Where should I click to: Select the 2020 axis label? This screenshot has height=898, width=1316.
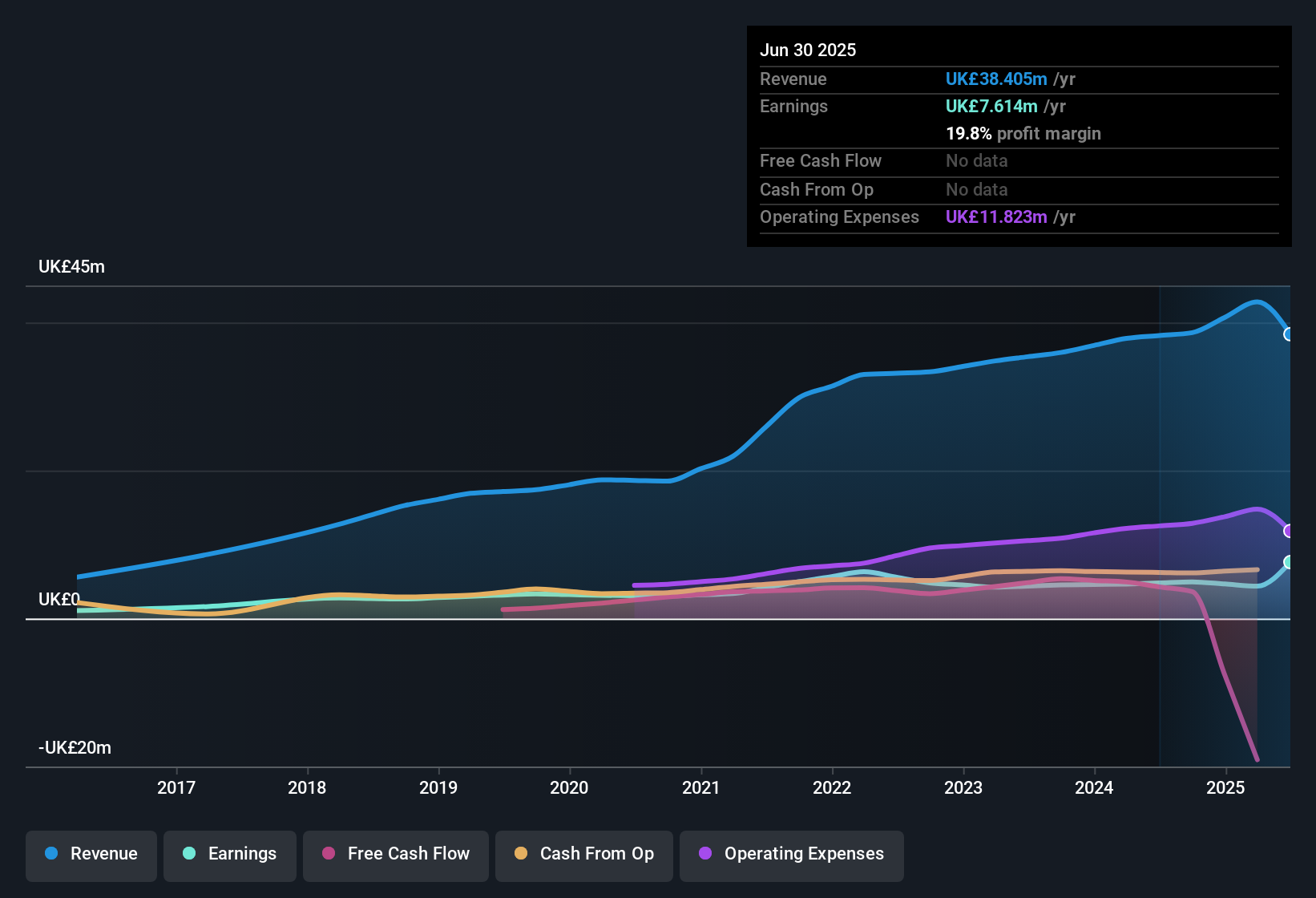[569, 788]
